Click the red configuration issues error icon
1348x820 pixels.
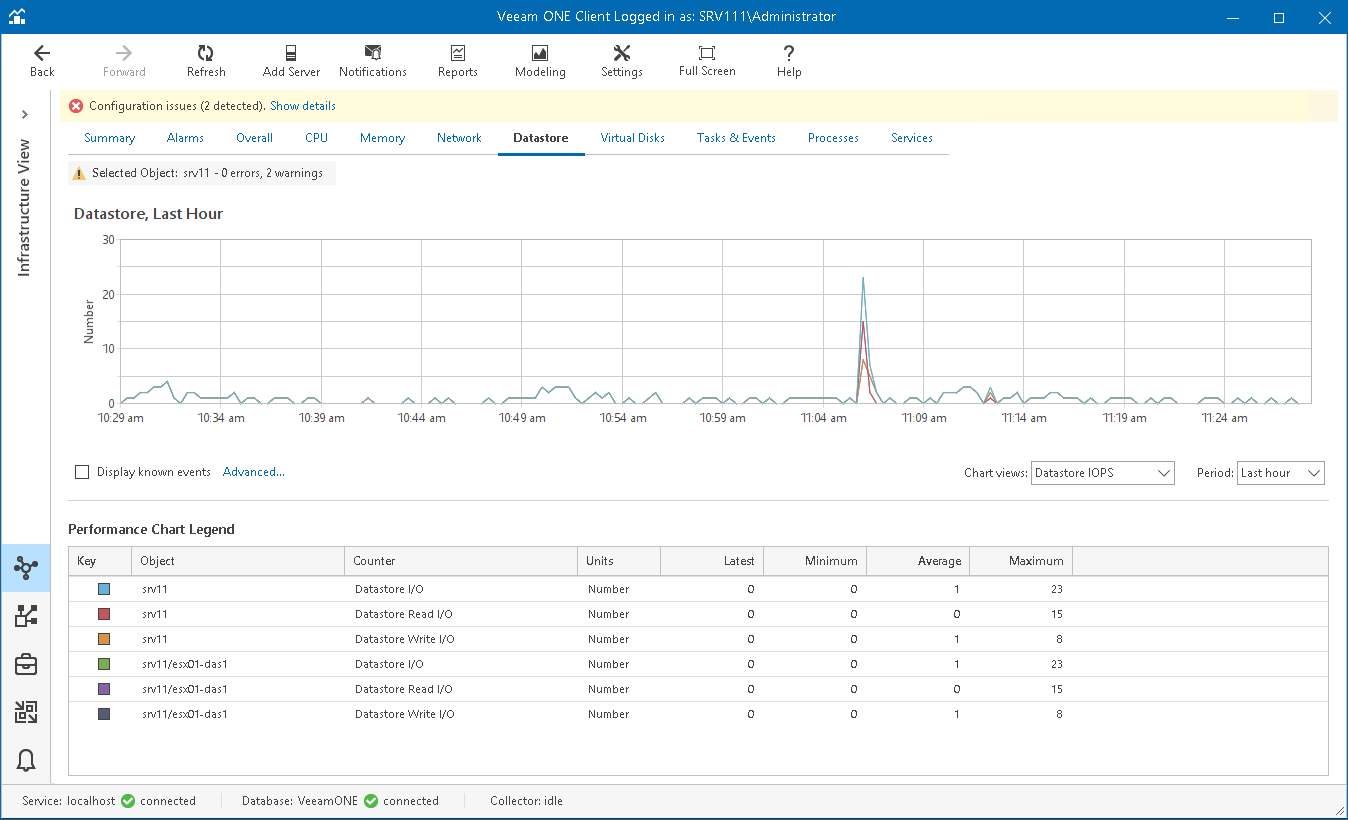[76, 106]
